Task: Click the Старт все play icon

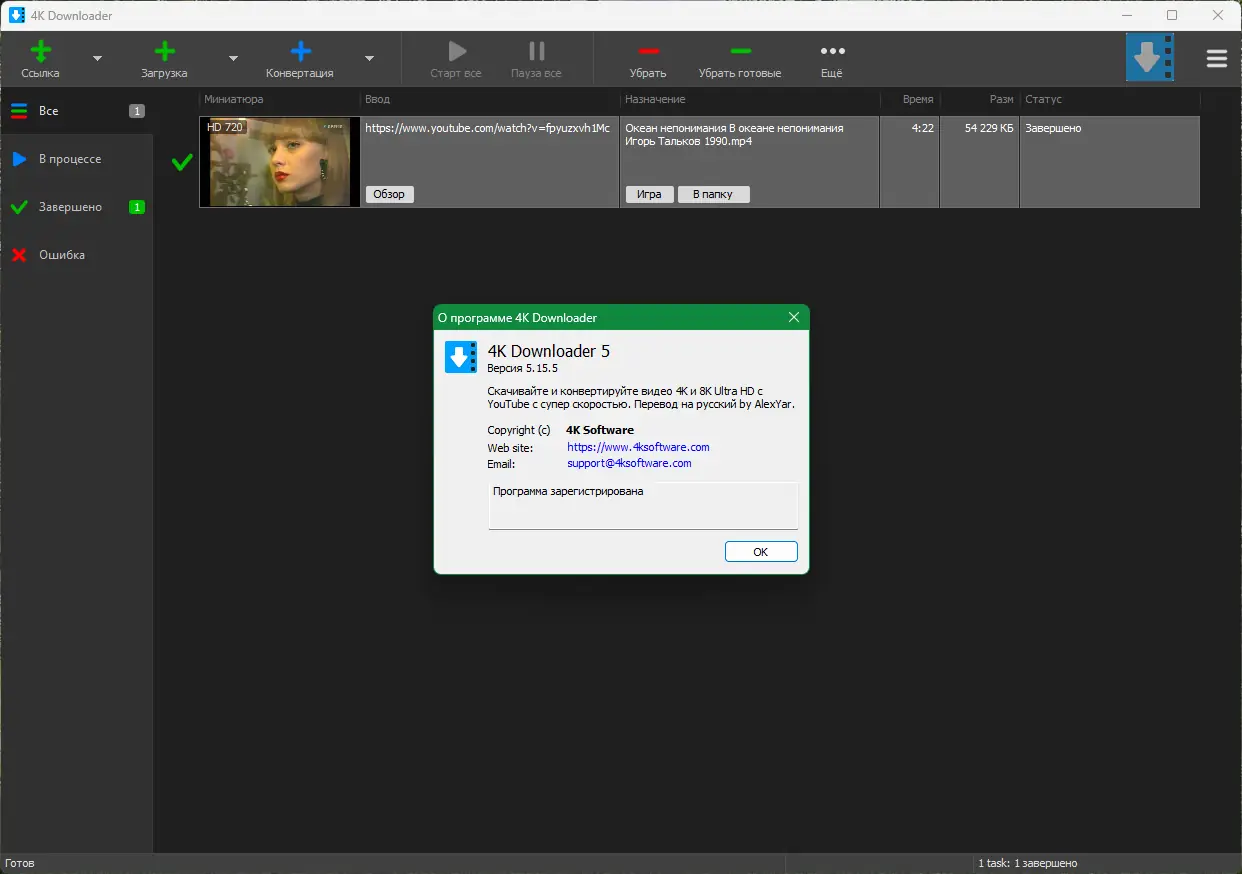Action: tap(456, 51)
